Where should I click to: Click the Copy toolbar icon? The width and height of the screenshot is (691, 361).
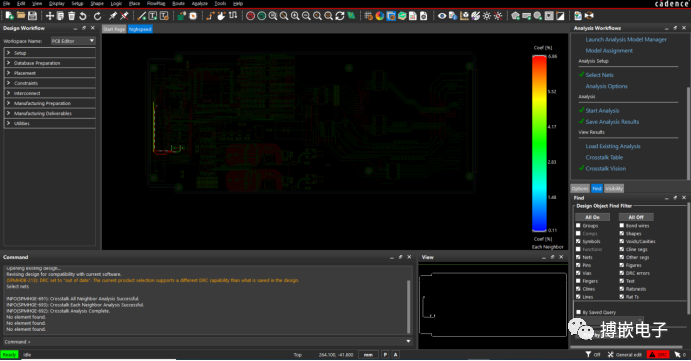(x=60, y=16)
